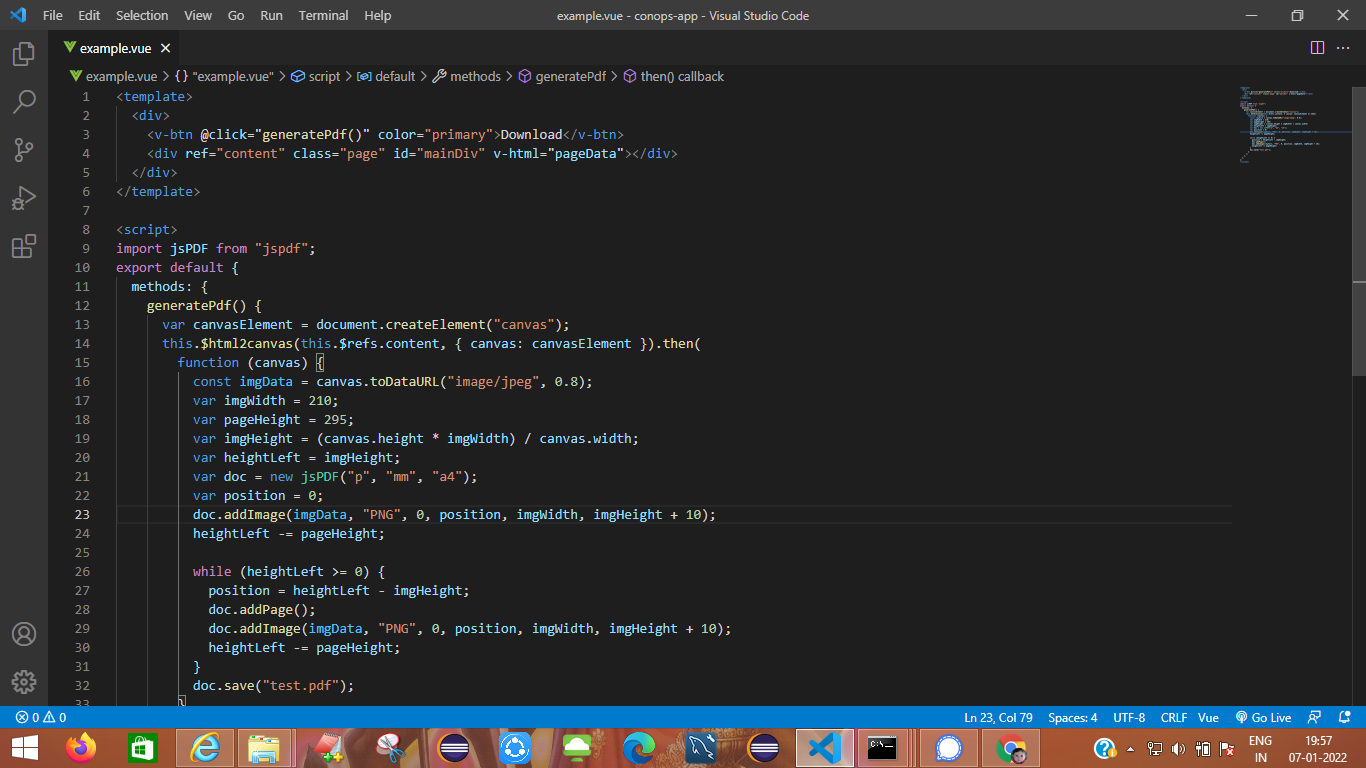Open the Terminal menu
Screen dimensions: 1366x768
(322, 15)
